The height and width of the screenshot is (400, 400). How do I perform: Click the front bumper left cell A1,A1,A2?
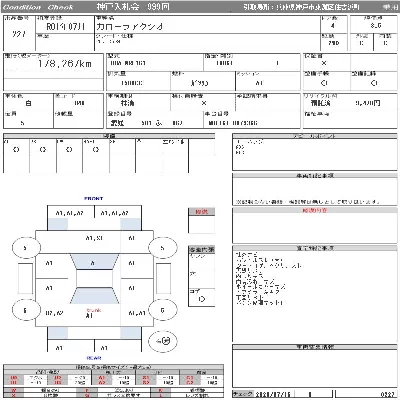(70, 213)
